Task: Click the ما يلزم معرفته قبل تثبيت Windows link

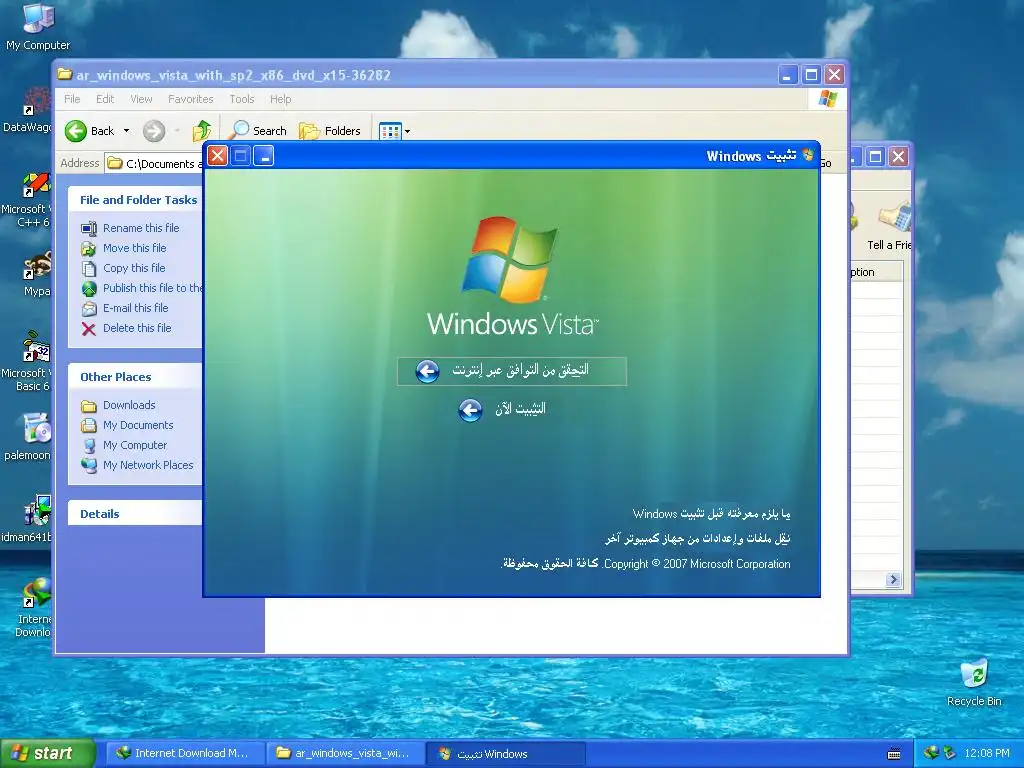Action: [711, 514]
